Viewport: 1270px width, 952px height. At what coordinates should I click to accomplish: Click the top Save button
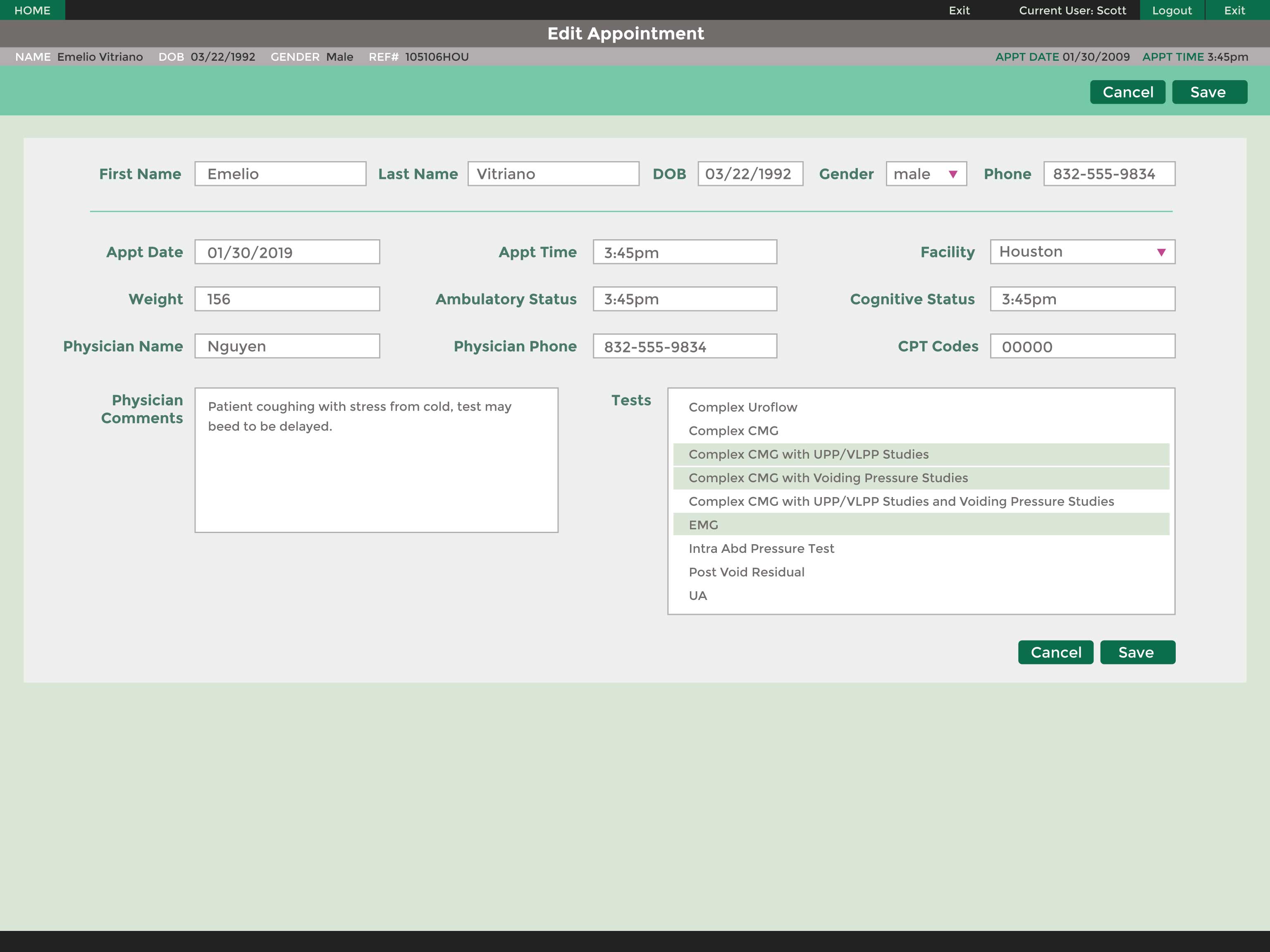point(1209,91)
